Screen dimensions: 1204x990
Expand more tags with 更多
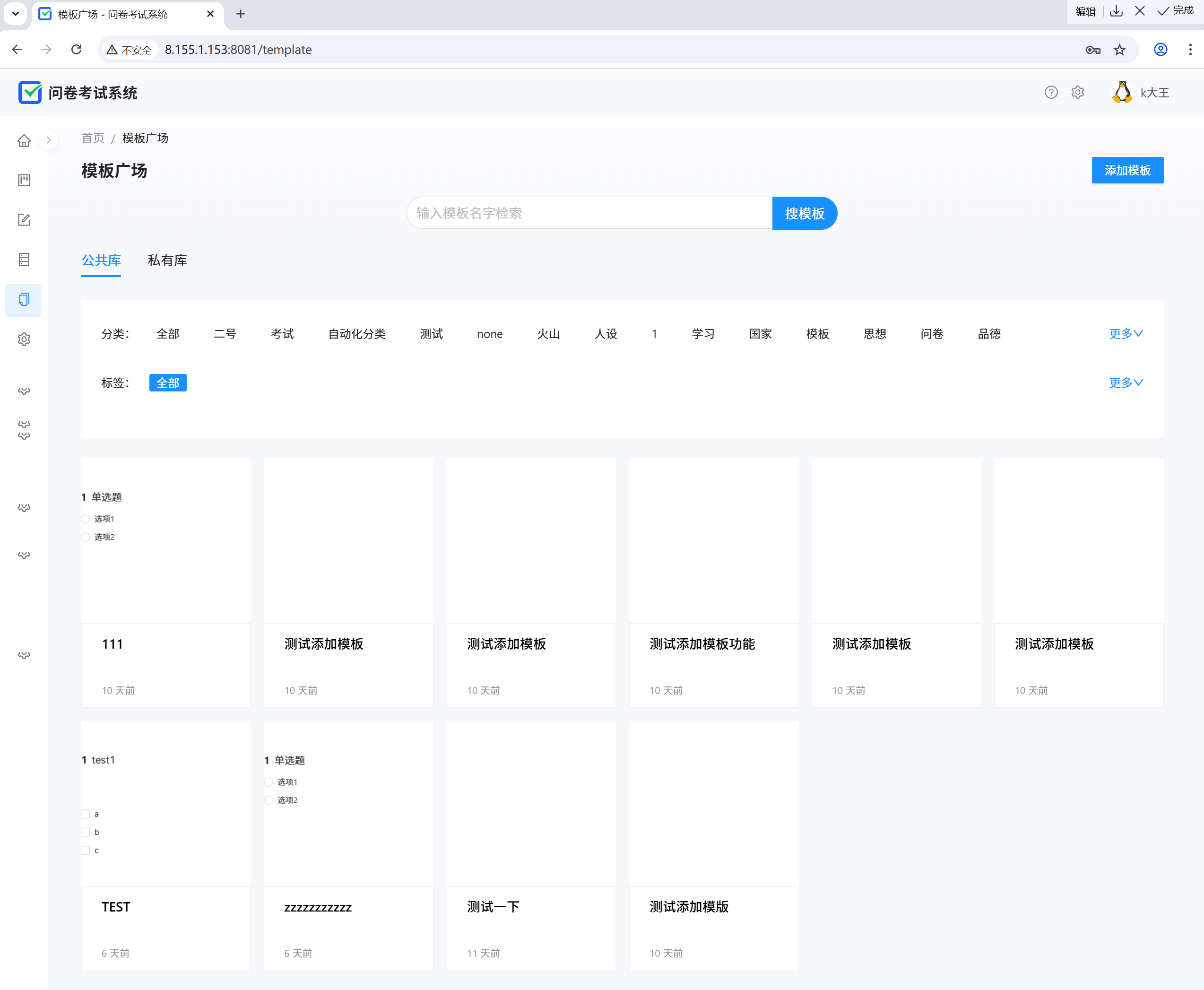pos(1126,382)
